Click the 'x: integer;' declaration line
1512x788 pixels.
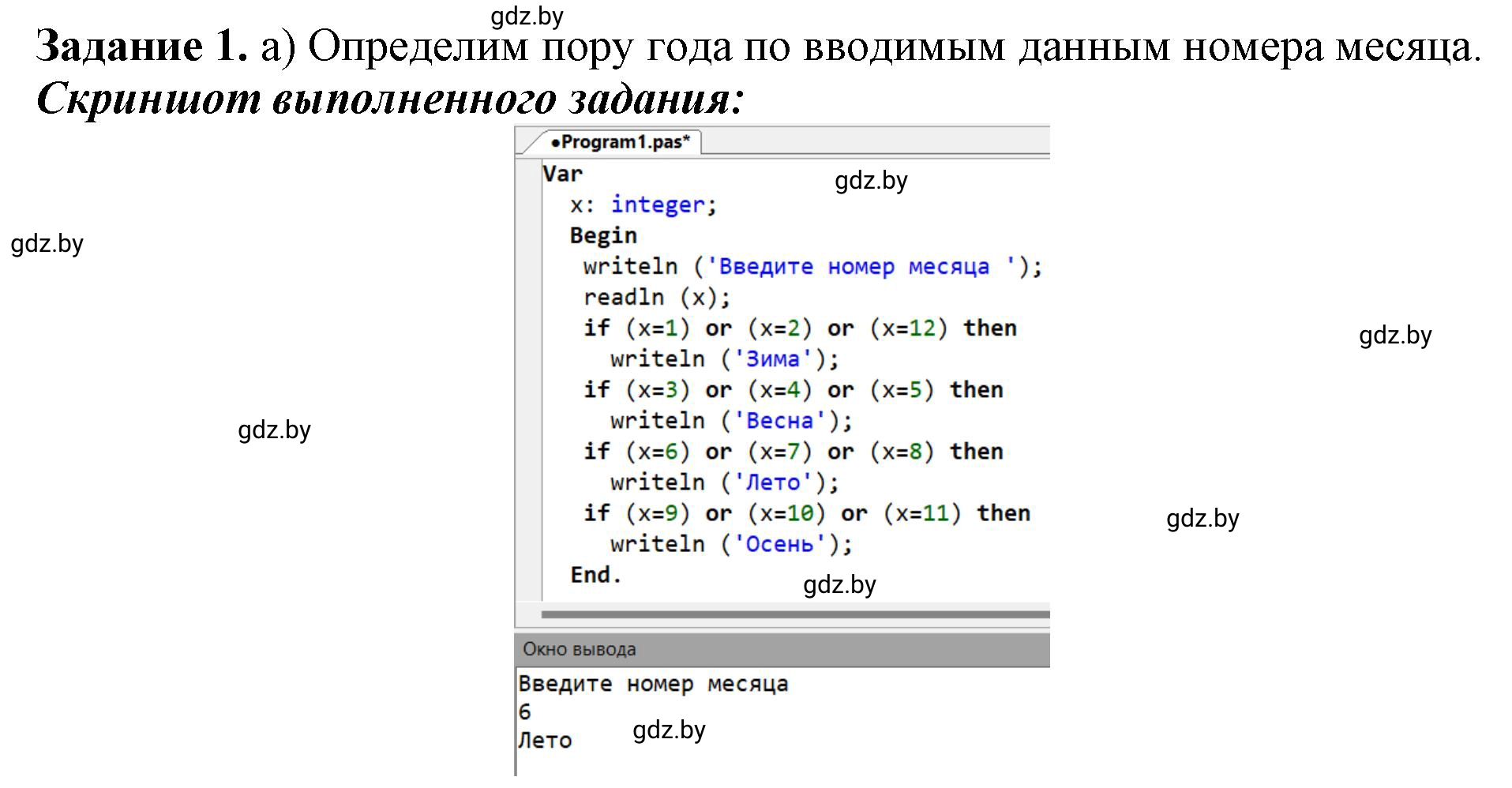point(643,205)
